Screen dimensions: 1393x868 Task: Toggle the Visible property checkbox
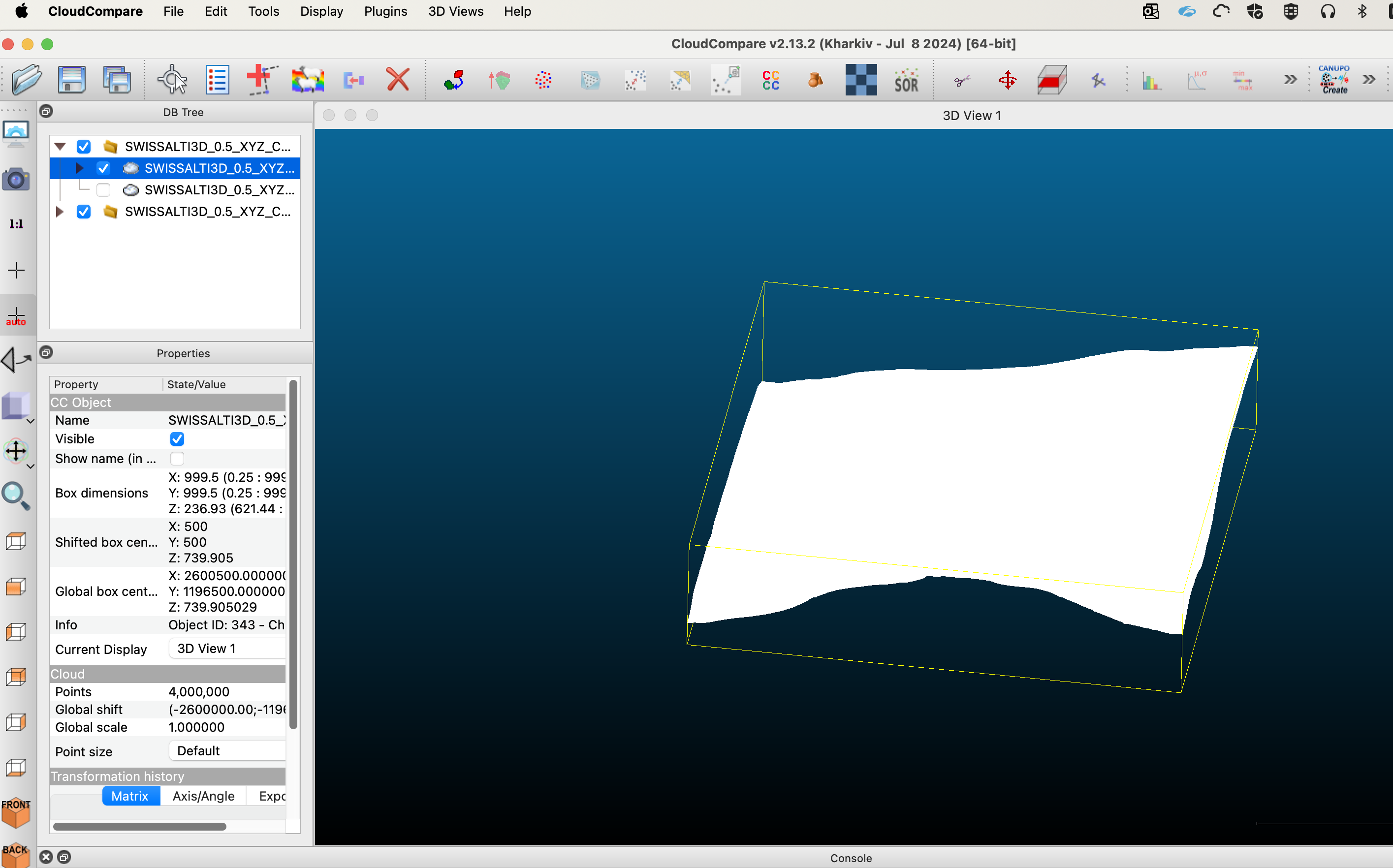coord(177,439)
